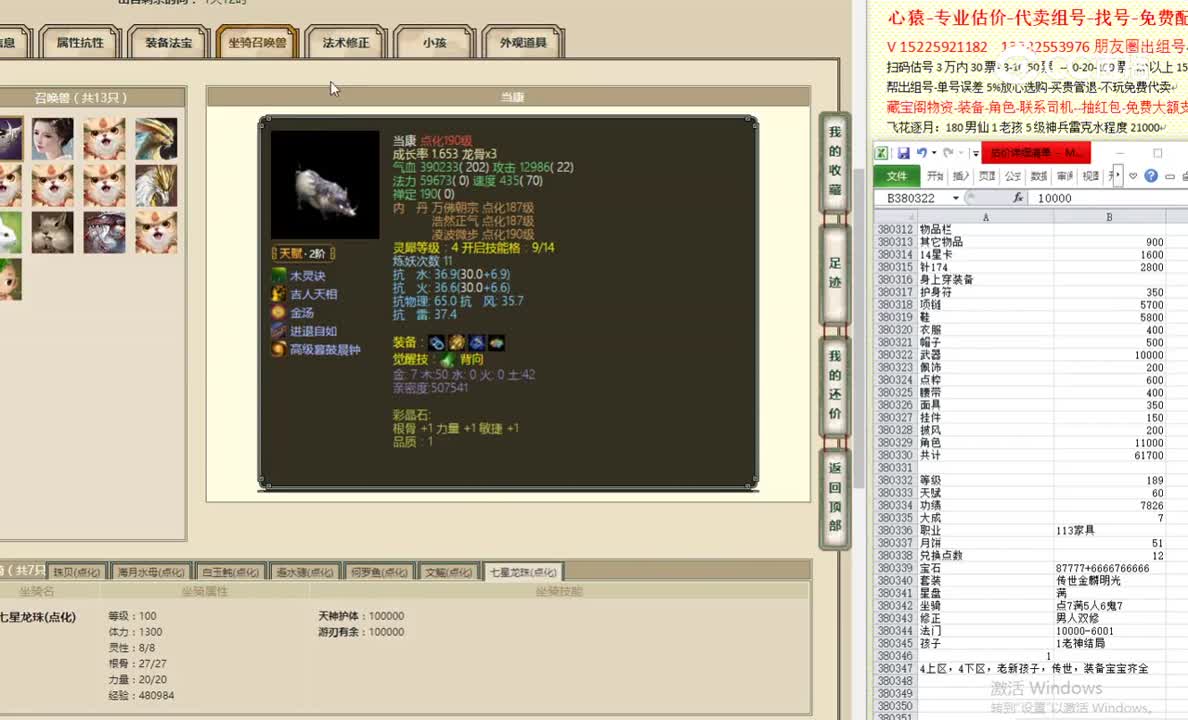The height and width of the screenshot is (720, 1188).
Task: Switch to the 开始 ribbon tab
Action: pyautogui.click(x=936, y=176)
